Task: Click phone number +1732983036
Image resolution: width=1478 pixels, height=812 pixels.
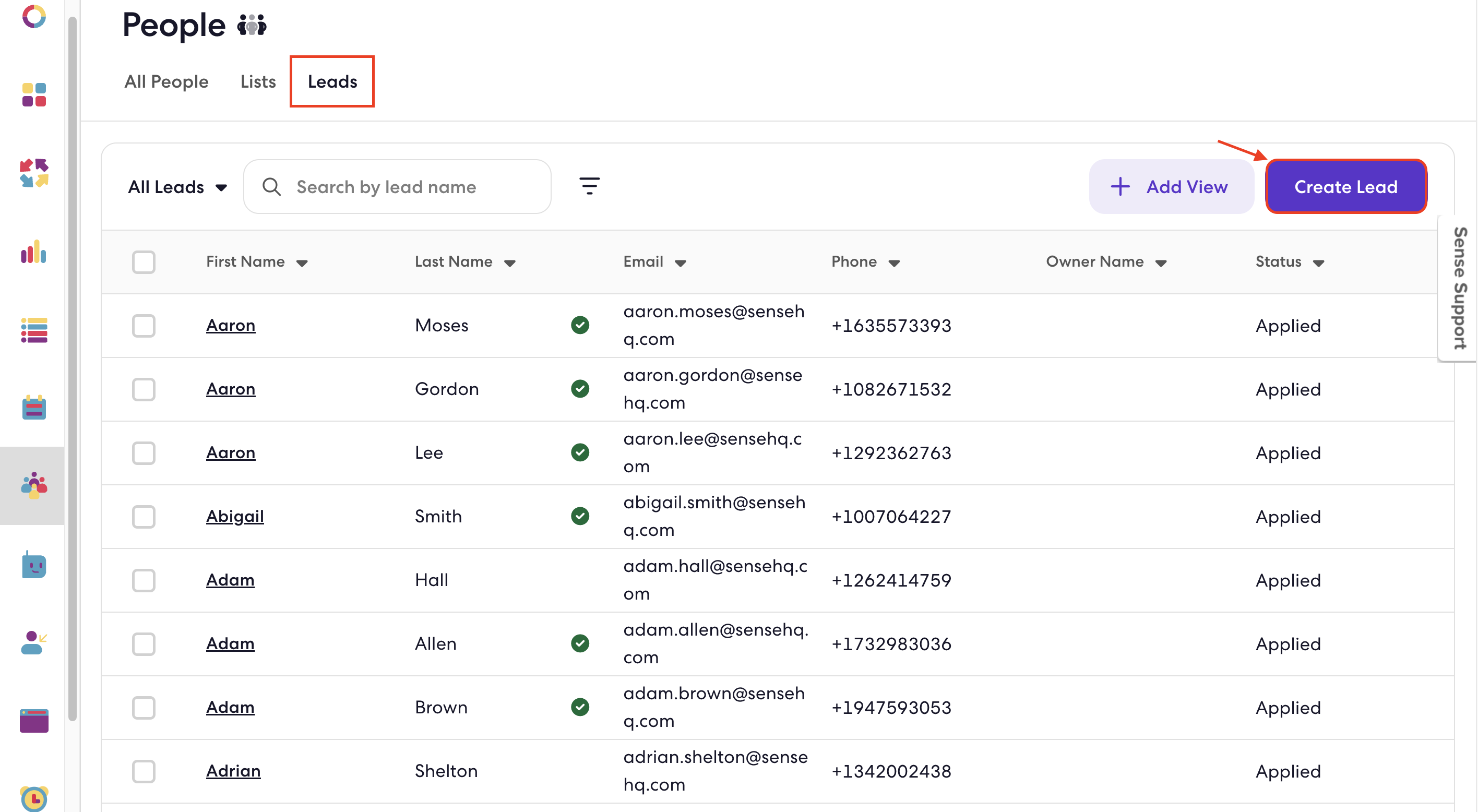Action: (x=891, y=644)
